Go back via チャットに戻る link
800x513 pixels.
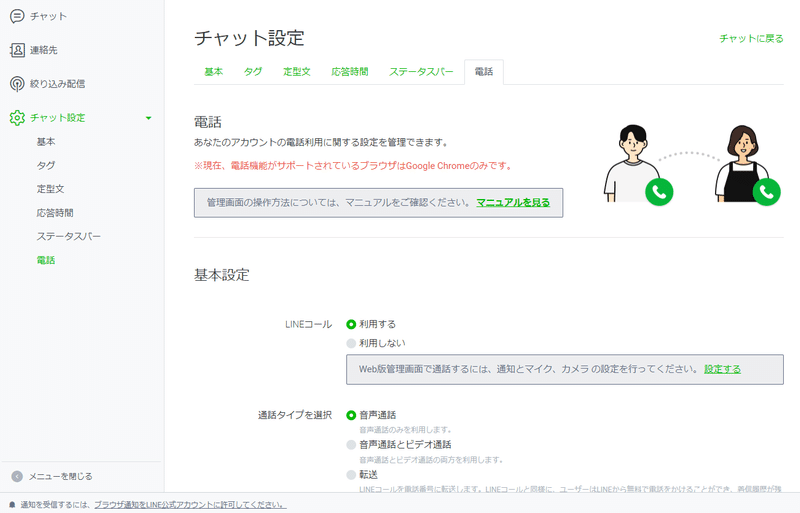click(x=751, y=38)
